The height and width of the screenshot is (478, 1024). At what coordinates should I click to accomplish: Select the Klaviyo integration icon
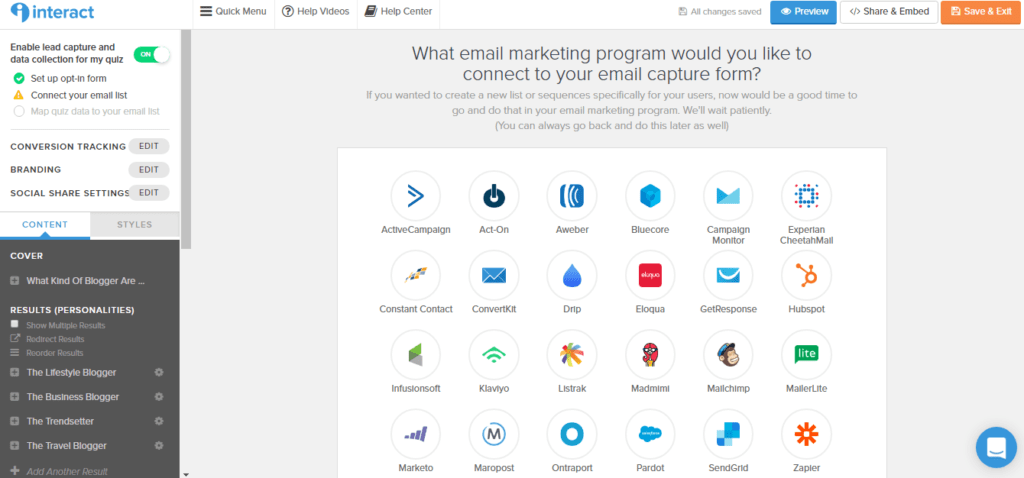494,355
